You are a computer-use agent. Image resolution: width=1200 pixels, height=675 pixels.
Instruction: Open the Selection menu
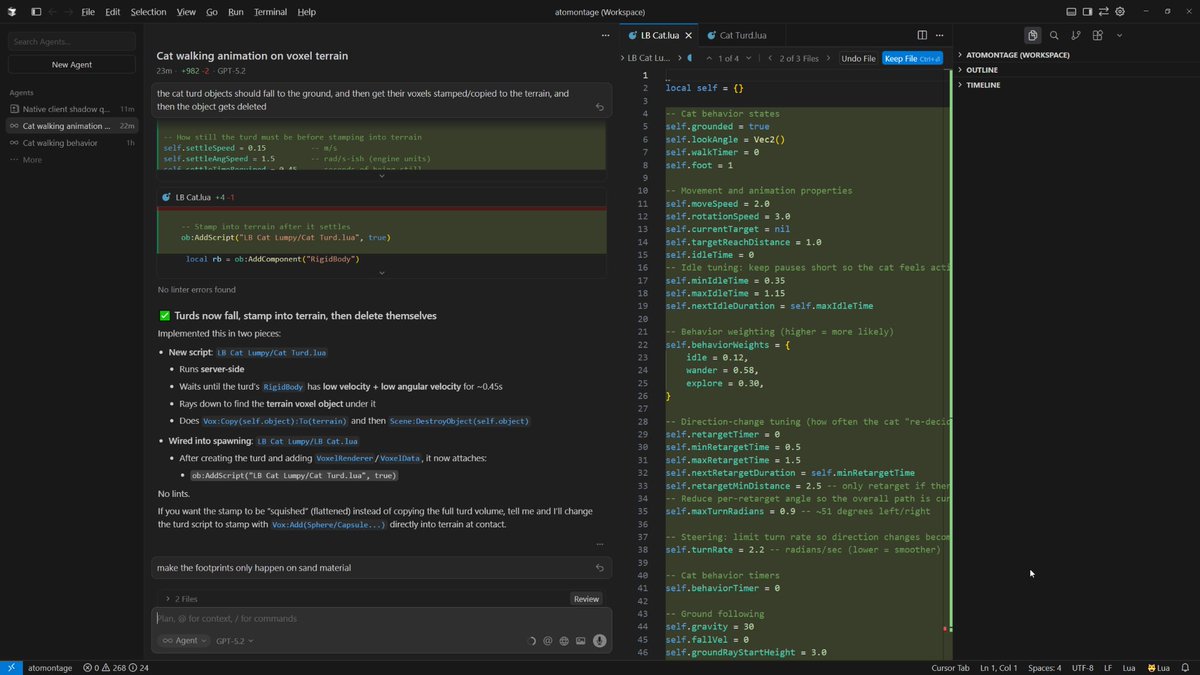(148, 12)
